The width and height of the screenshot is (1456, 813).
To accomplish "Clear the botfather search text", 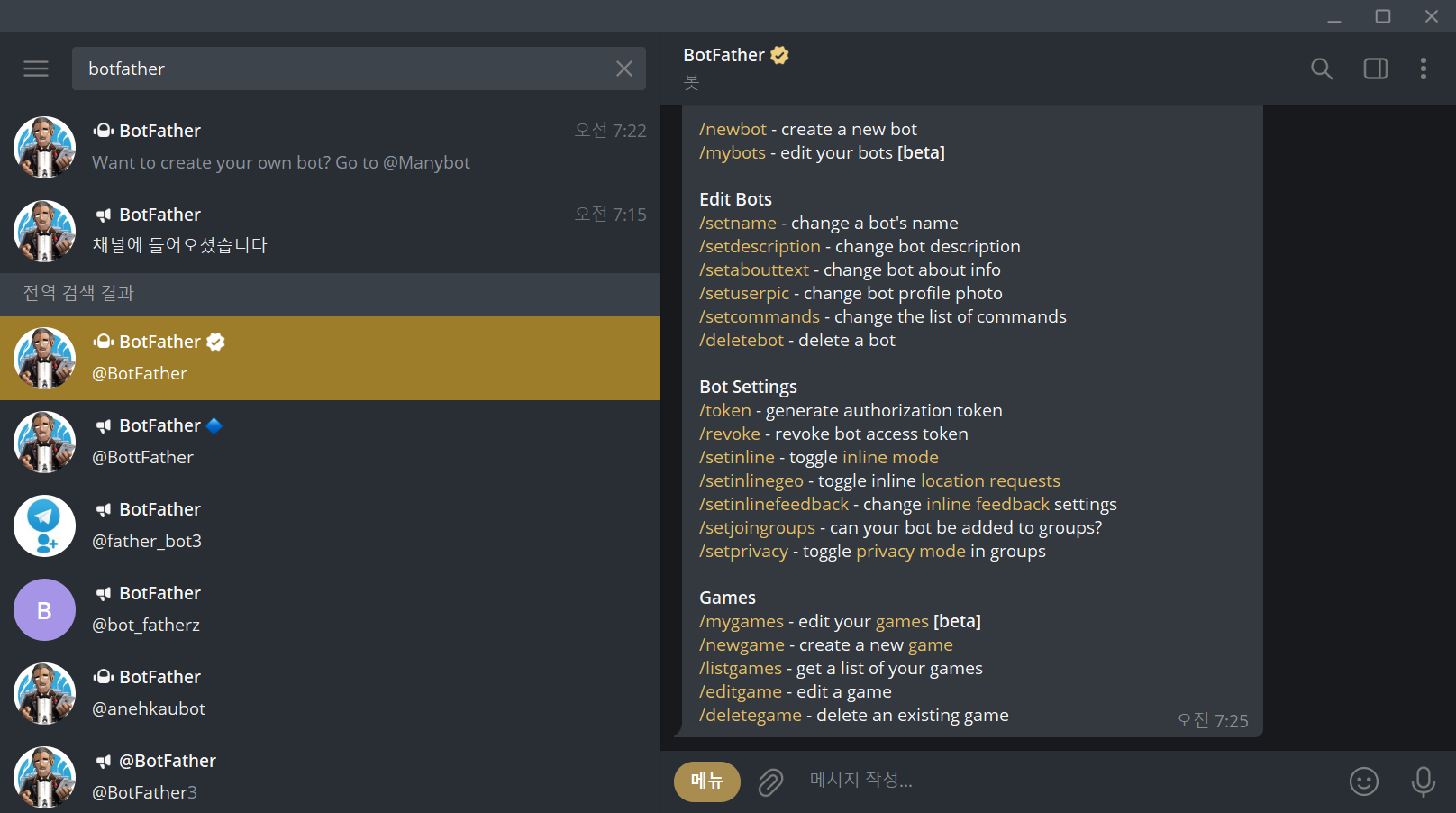I will click(624, 69).
